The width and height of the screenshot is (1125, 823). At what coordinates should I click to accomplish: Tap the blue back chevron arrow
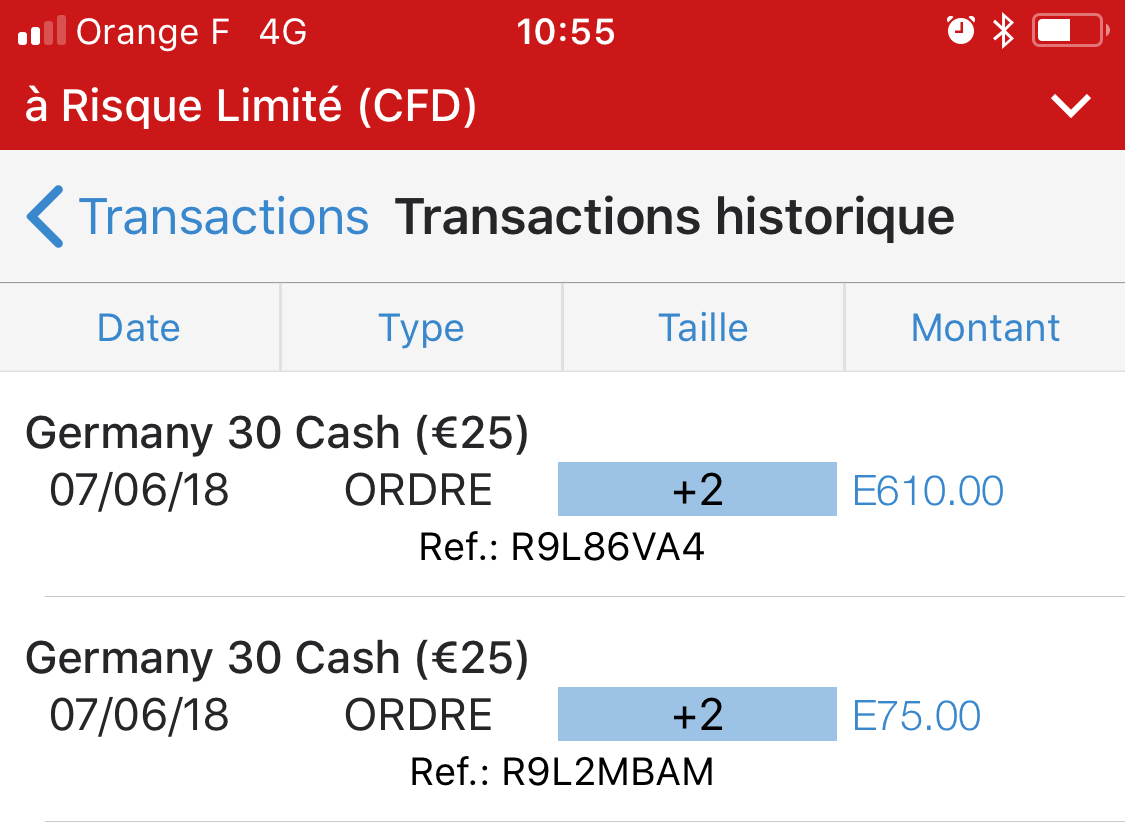coord(45,216)
